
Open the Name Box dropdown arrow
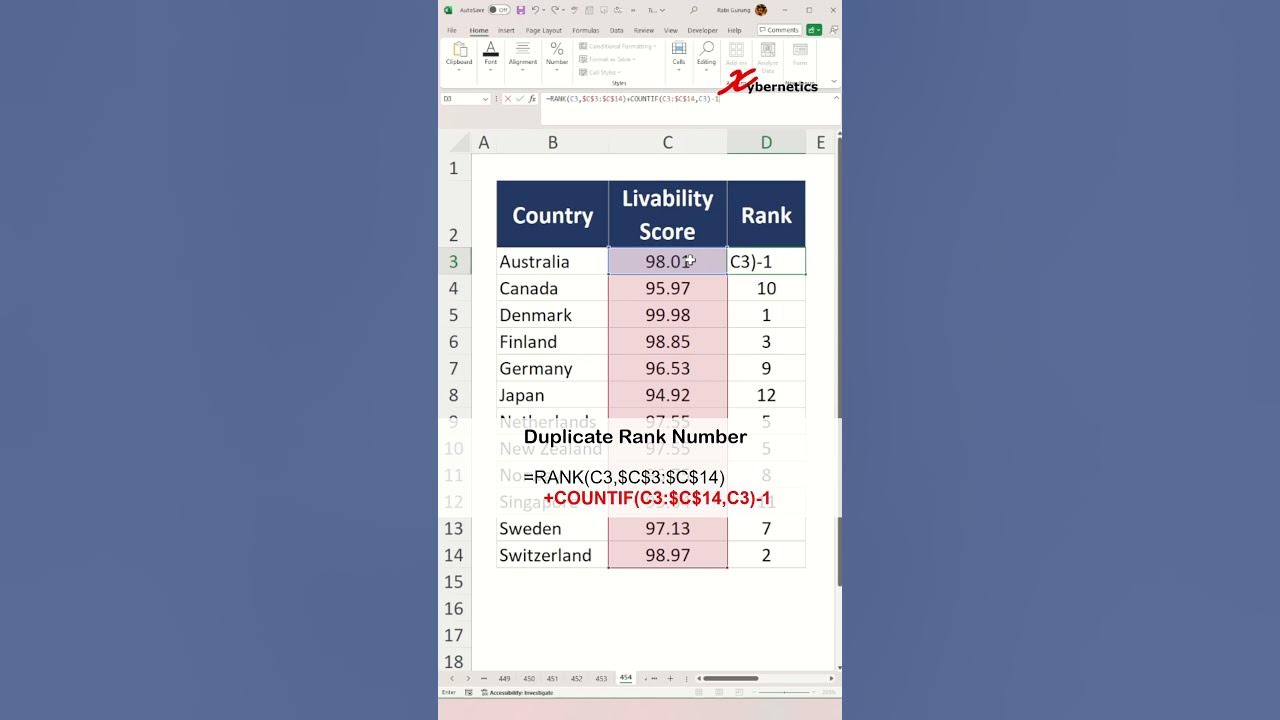[x=486, y=99]
